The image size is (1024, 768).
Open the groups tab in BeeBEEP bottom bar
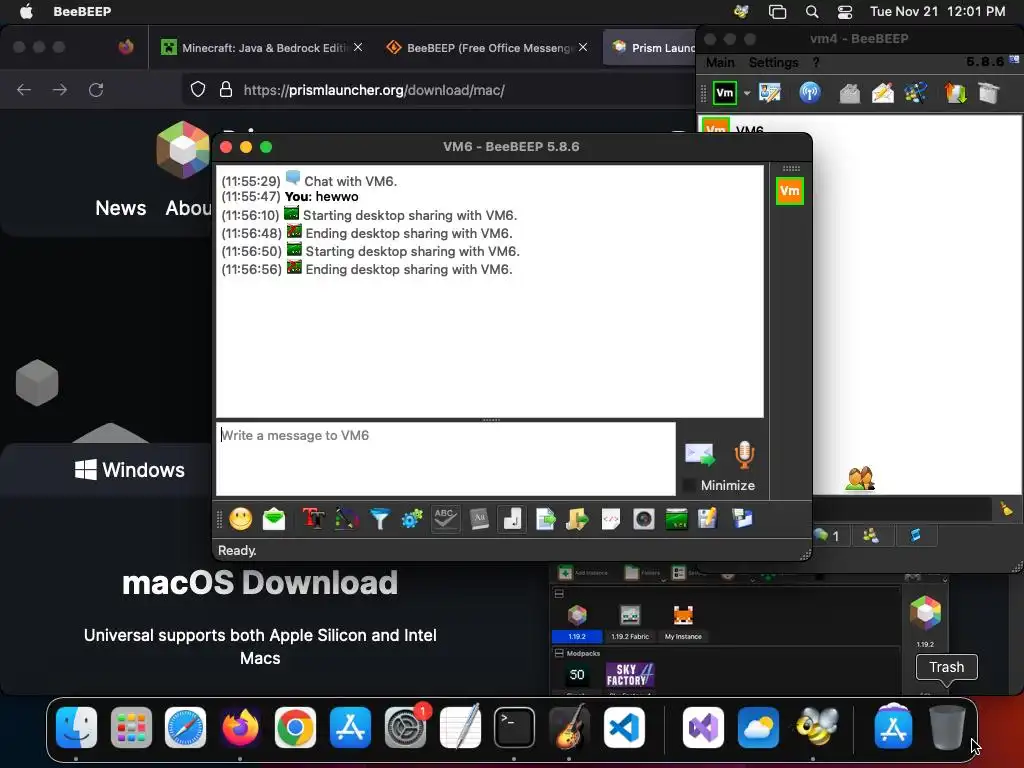[x=871, y=536]
